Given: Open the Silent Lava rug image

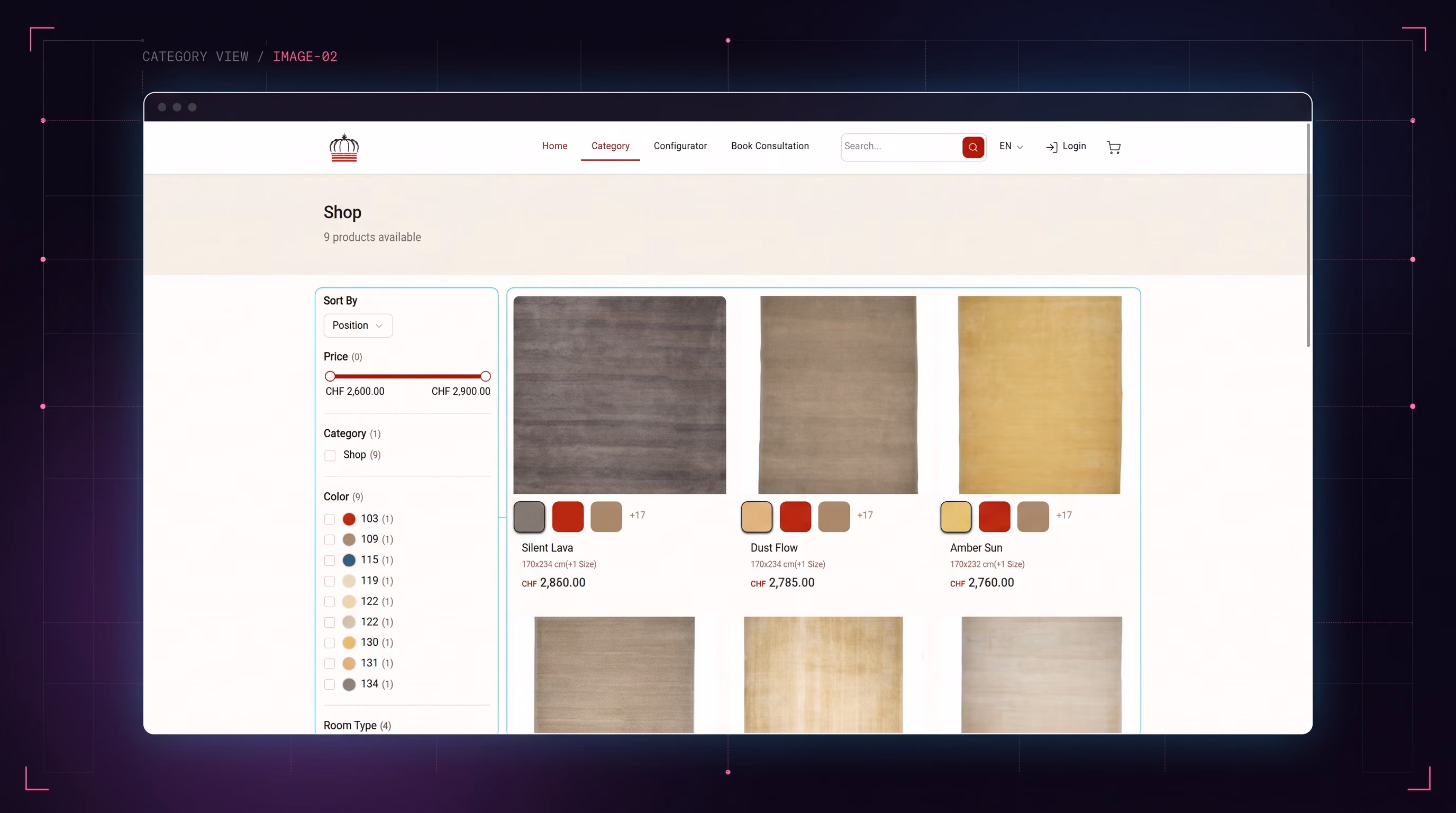Looking at the screenshot, I should [x=620, y=395].
